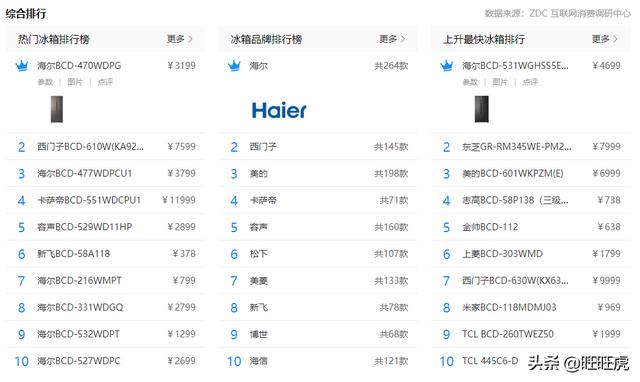Screen dimensions: 640x382
Task: Expand 更多 in 热门冰箱排行榜
Action: [x=180, y=39]
